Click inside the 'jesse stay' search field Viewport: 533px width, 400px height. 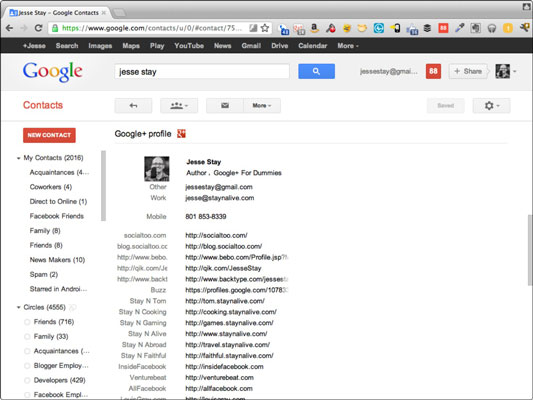click(202, 71)
